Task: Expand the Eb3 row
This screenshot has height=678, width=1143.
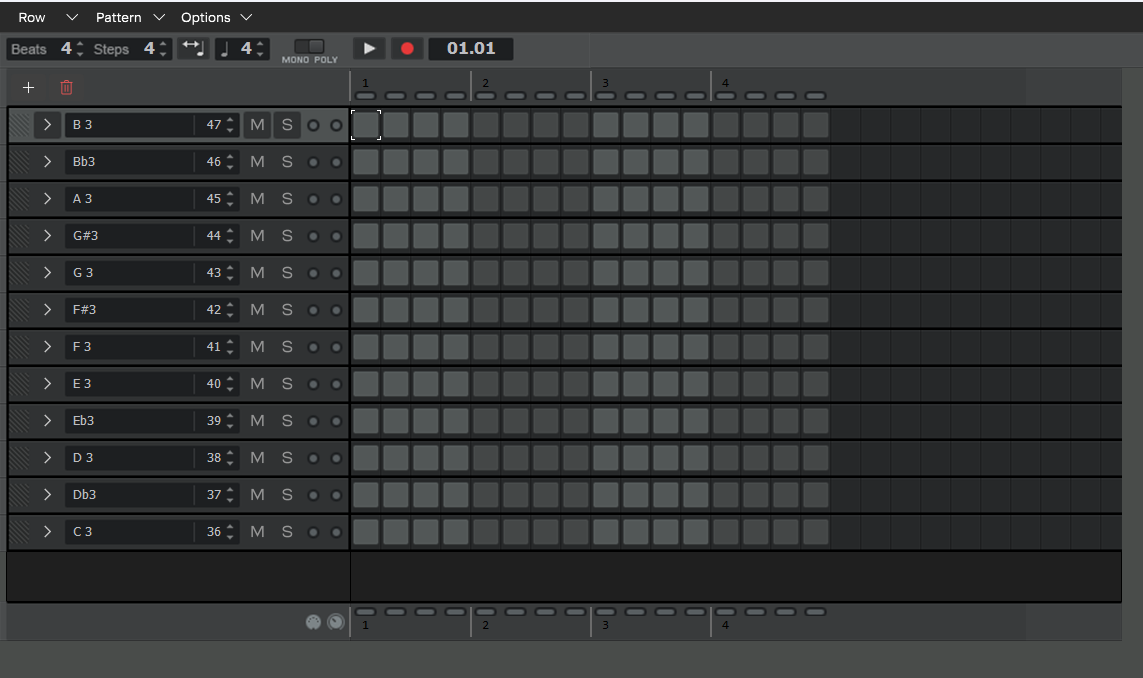Action: pos(46,420)
